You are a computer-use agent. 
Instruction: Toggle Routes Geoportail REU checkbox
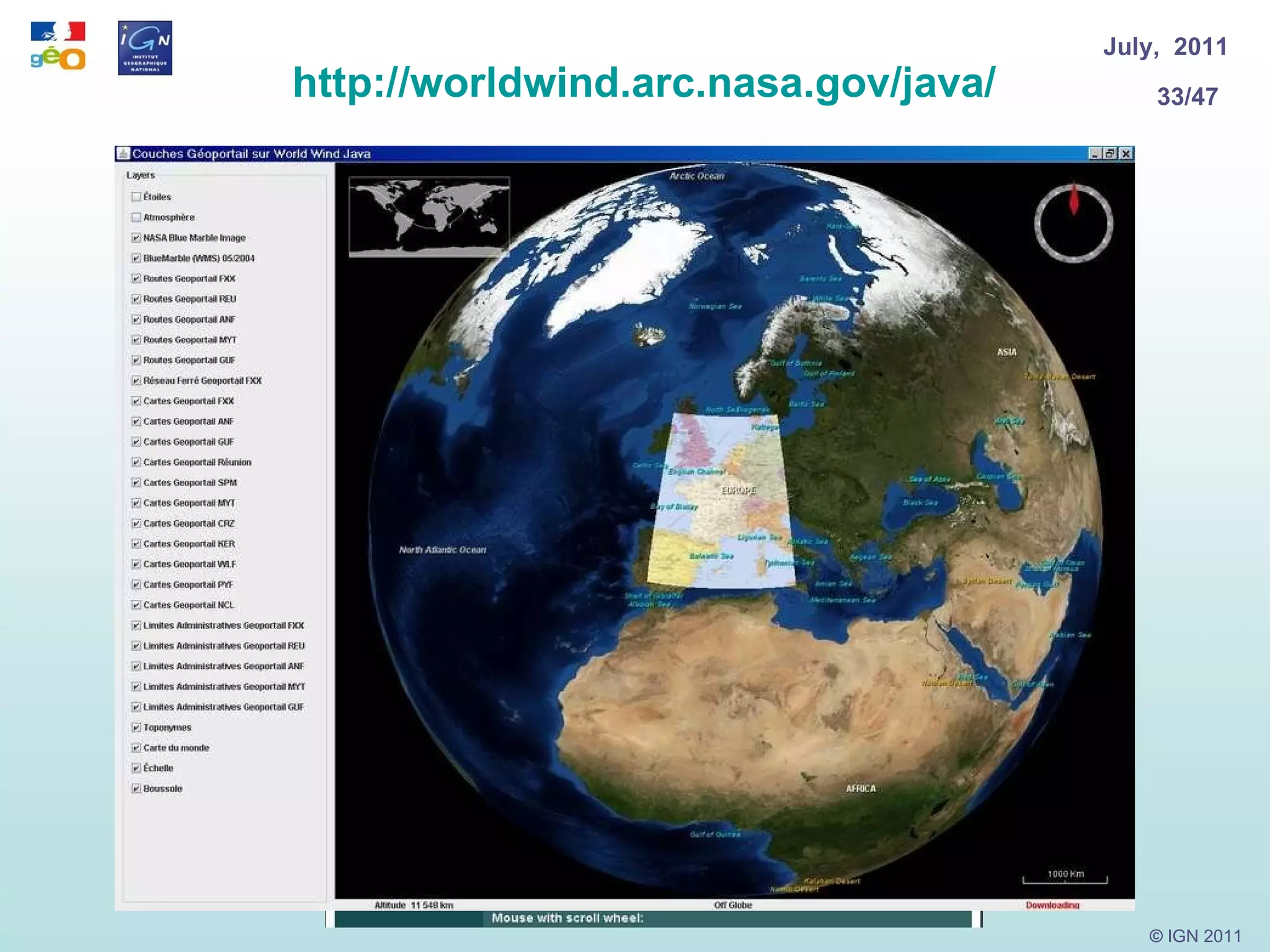(x=136, y=299)
